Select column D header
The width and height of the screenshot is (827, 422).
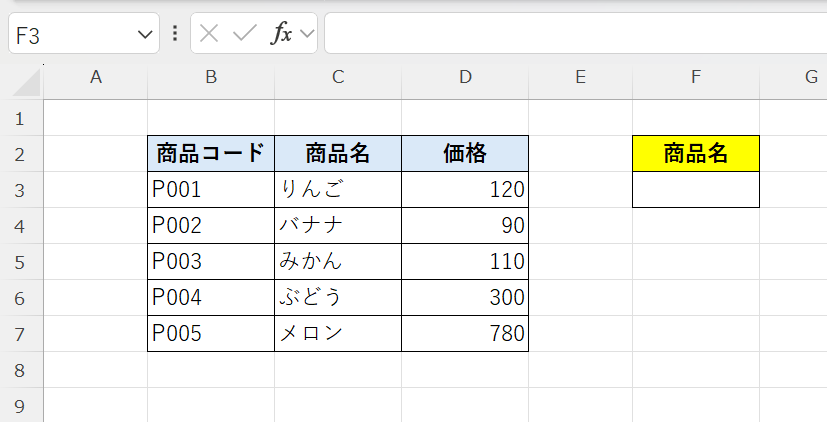(x=465, y=78)
